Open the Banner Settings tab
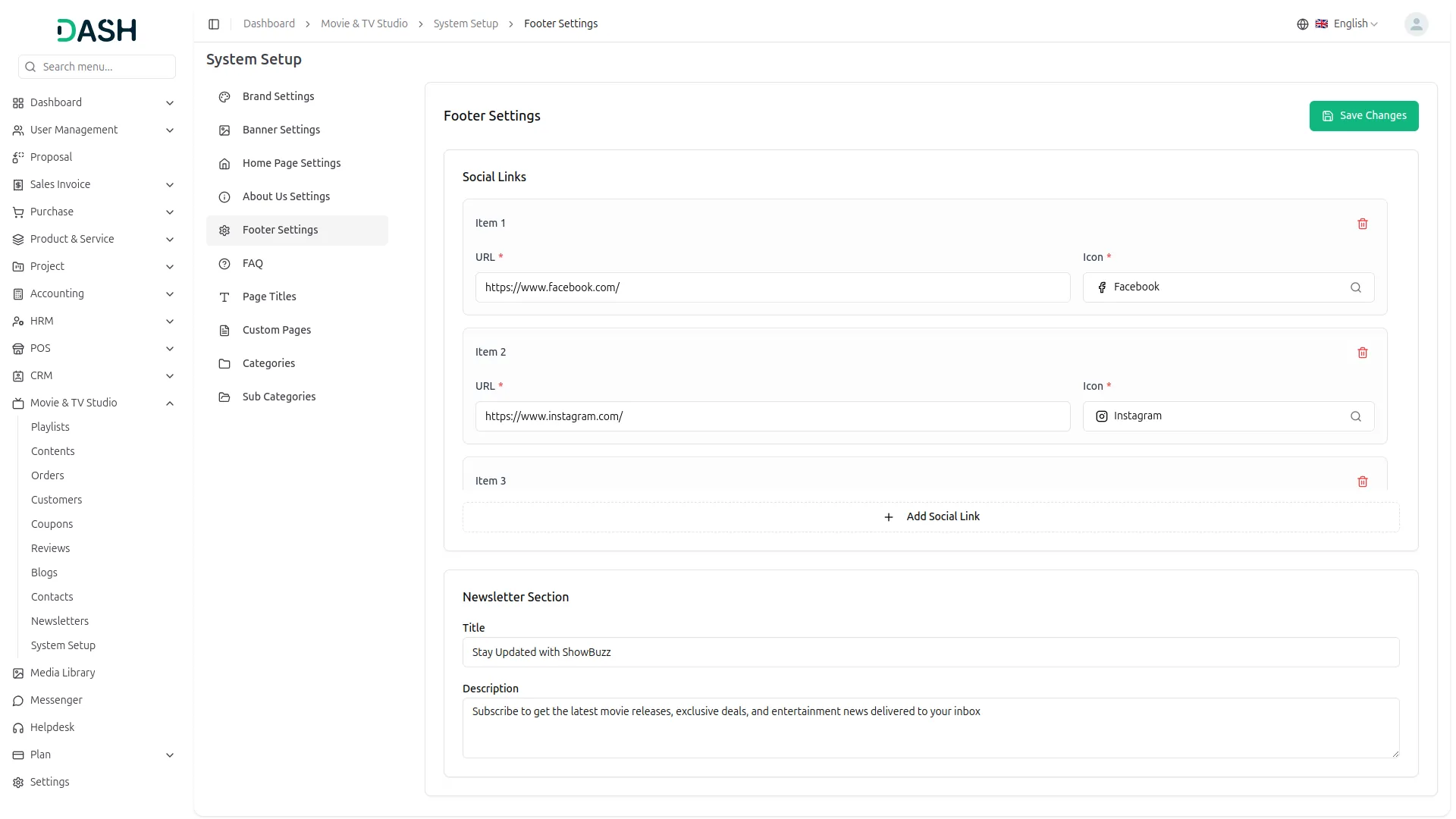Viewport: 1456px width, 819px height. (x=281, y=130)
